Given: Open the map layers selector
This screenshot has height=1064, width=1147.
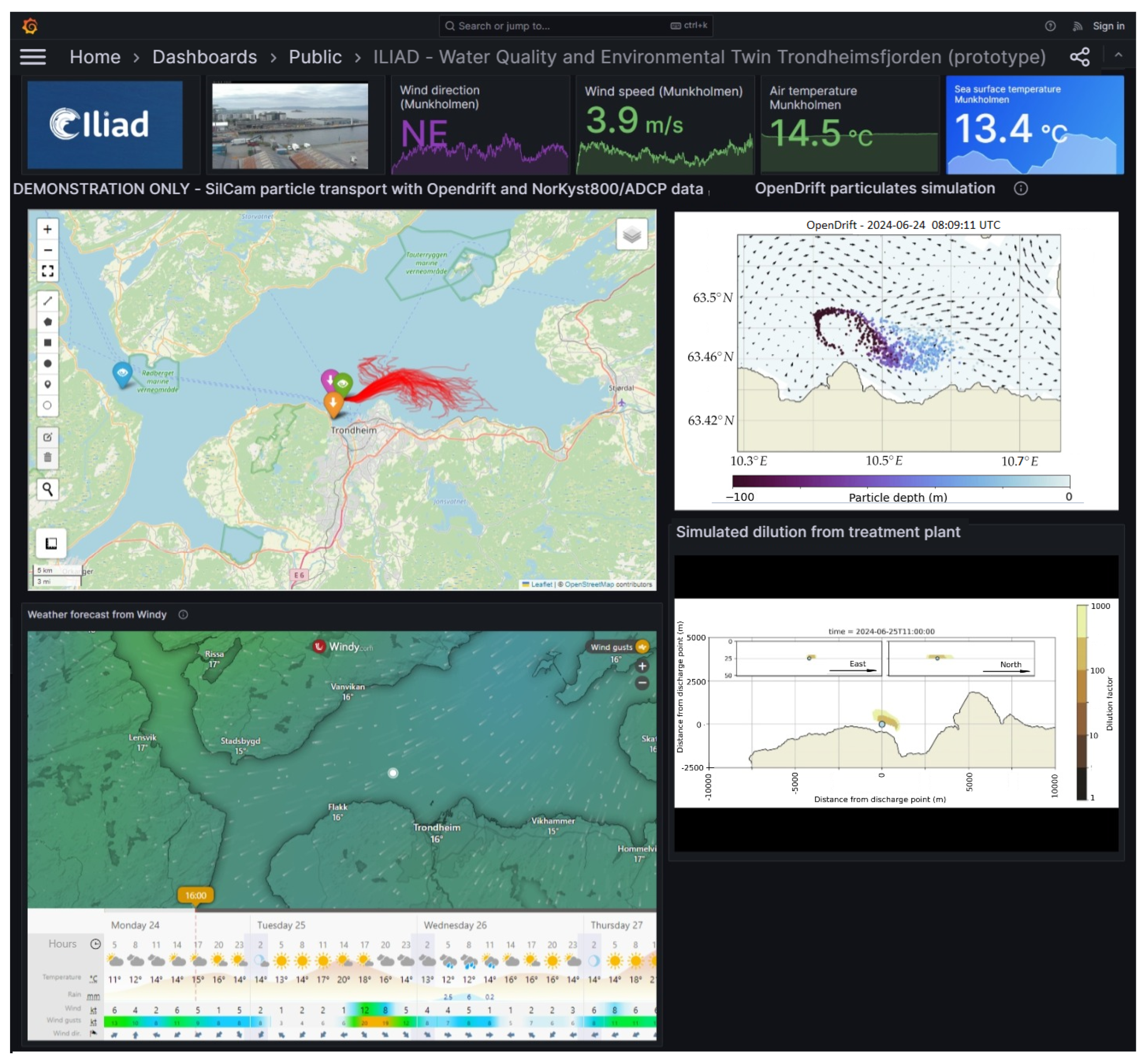Looking at the screenshot, I should 631,234.
